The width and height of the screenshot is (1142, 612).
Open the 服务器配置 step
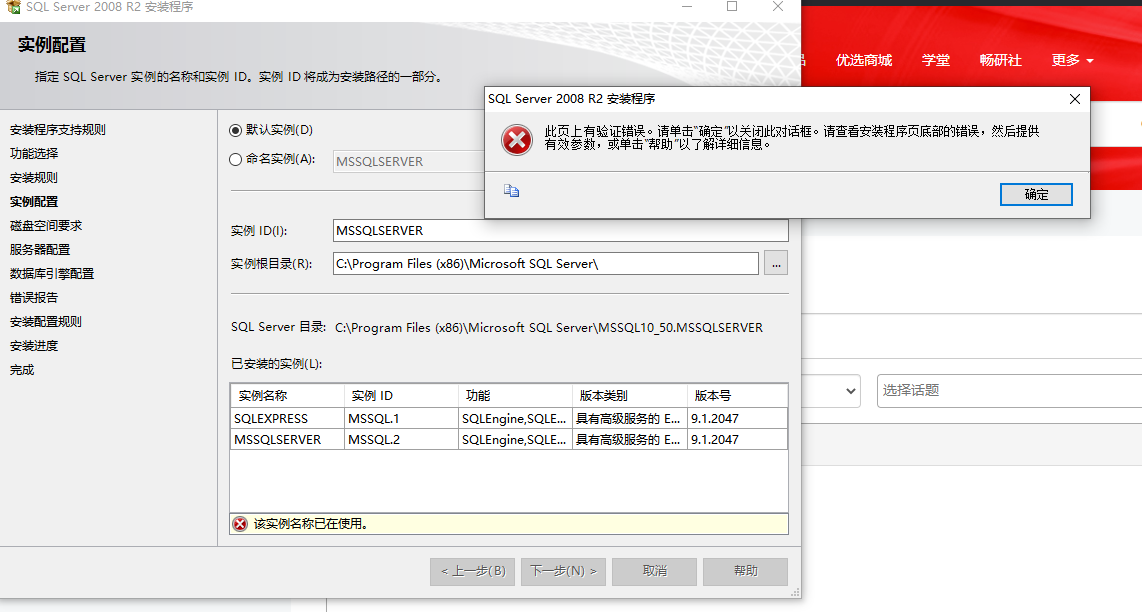pyautogui.click(x=40, y=250)
